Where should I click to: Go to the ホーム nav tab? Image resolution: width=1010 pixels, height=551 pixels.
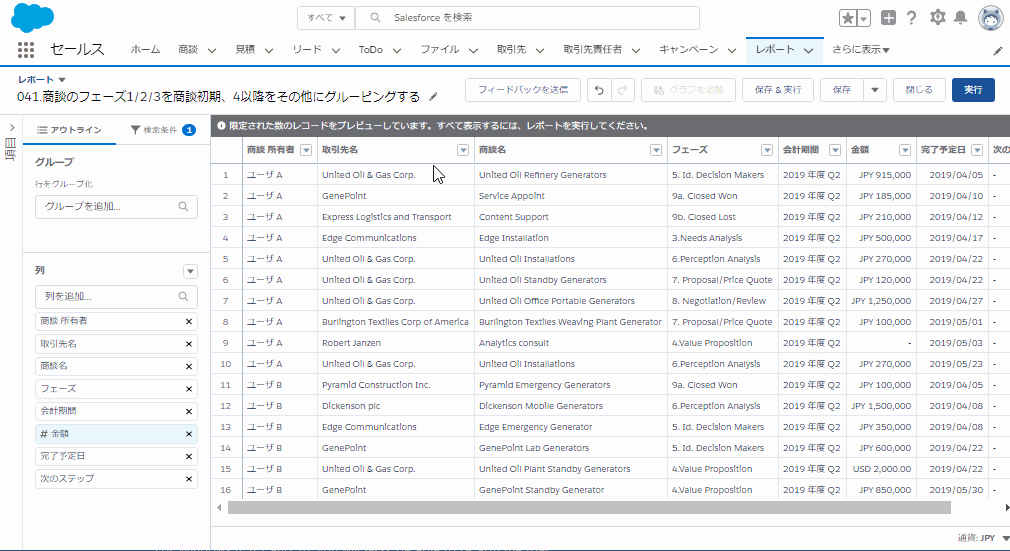(145, 50)
